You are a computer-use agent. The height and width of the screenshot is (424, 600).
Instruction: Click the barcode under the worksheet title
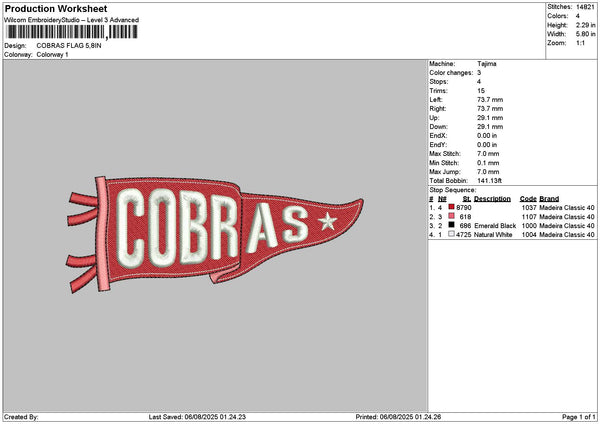pyautogui.click(x=72, y=32)
